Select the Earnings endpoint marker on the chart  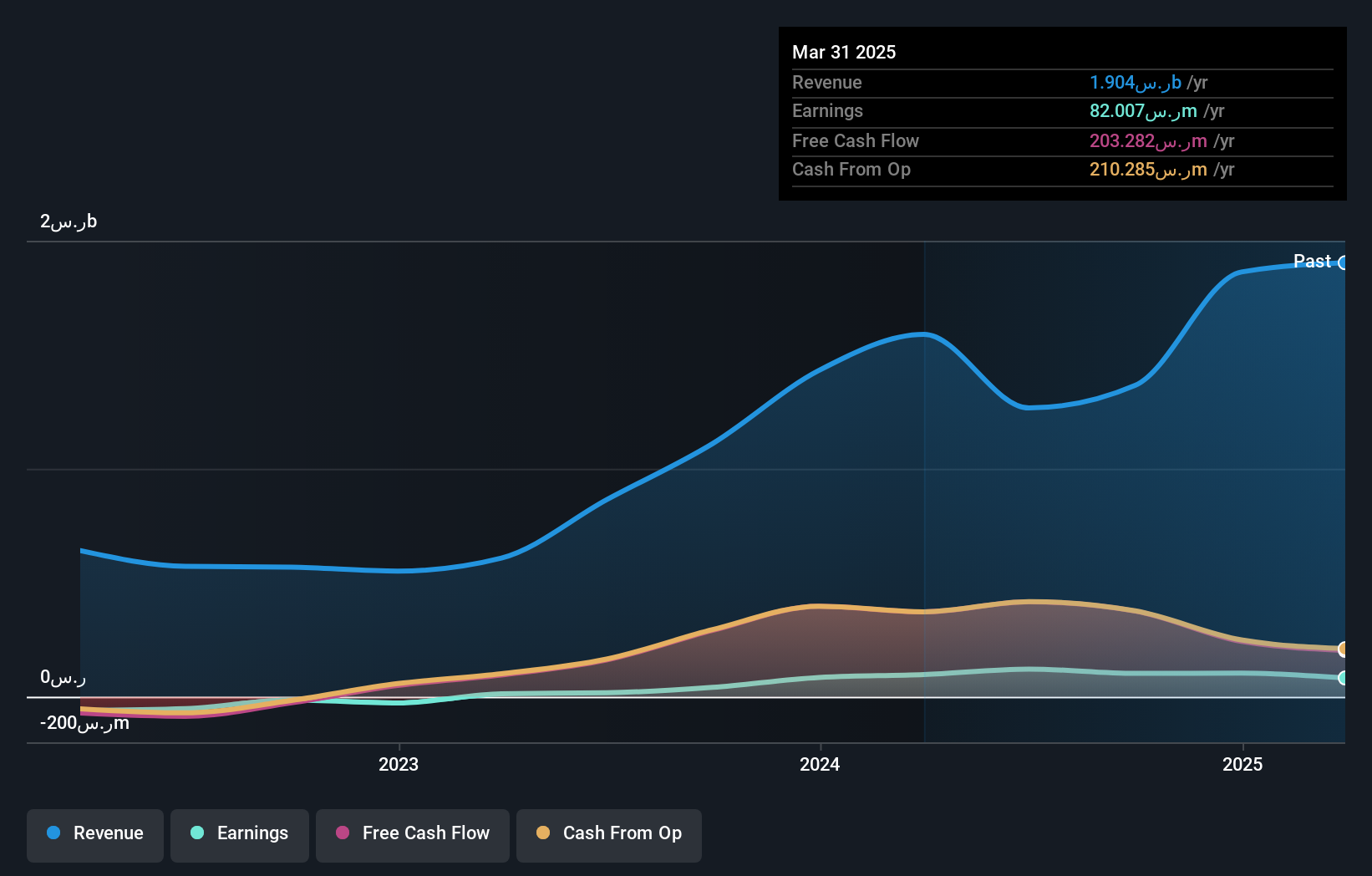click(x=1343, y=678)
